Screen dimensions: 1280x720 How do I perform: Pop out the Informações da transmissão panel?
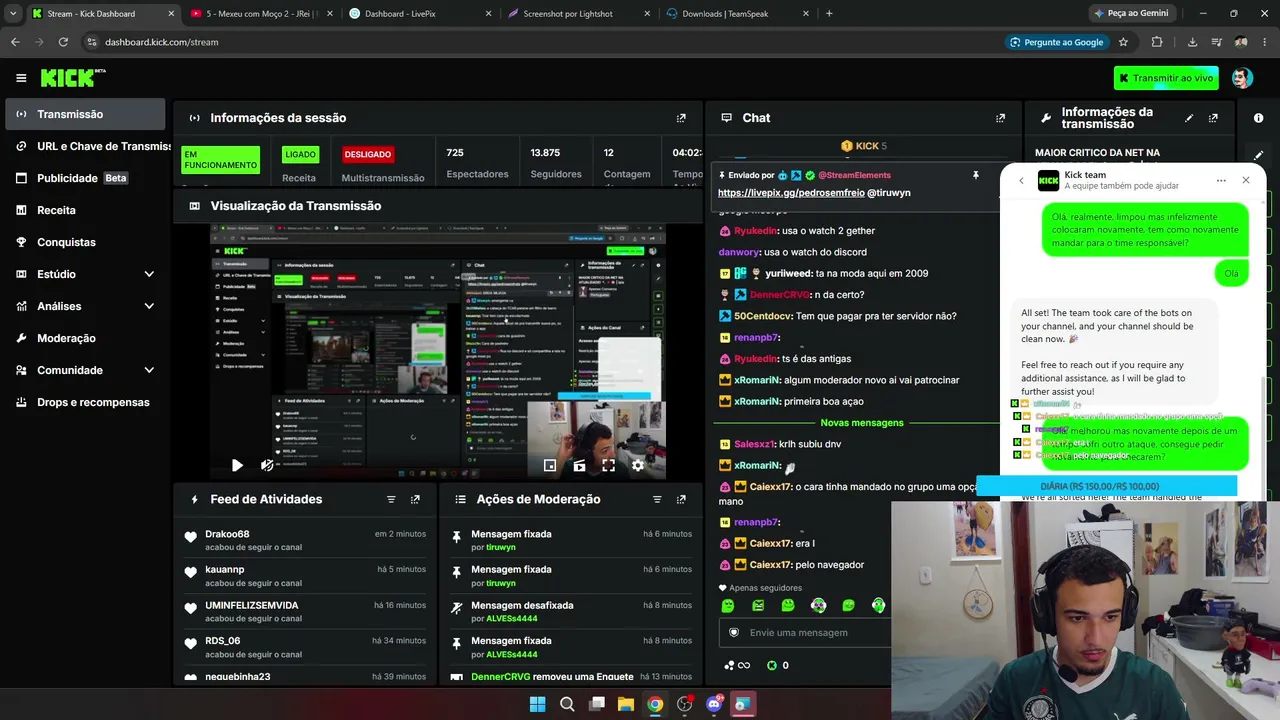pyautogui.click(x=1213, y=118)
